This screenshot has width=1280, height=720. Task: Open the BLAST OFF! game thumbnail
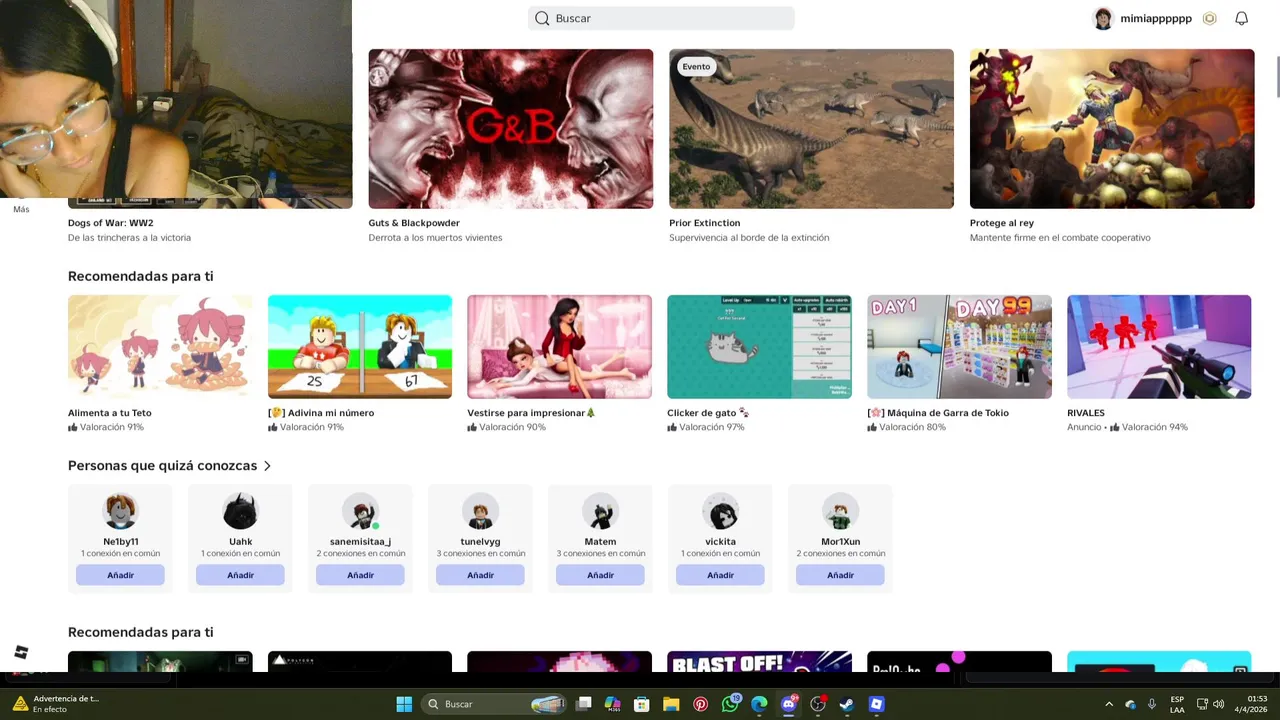point(759,662)
